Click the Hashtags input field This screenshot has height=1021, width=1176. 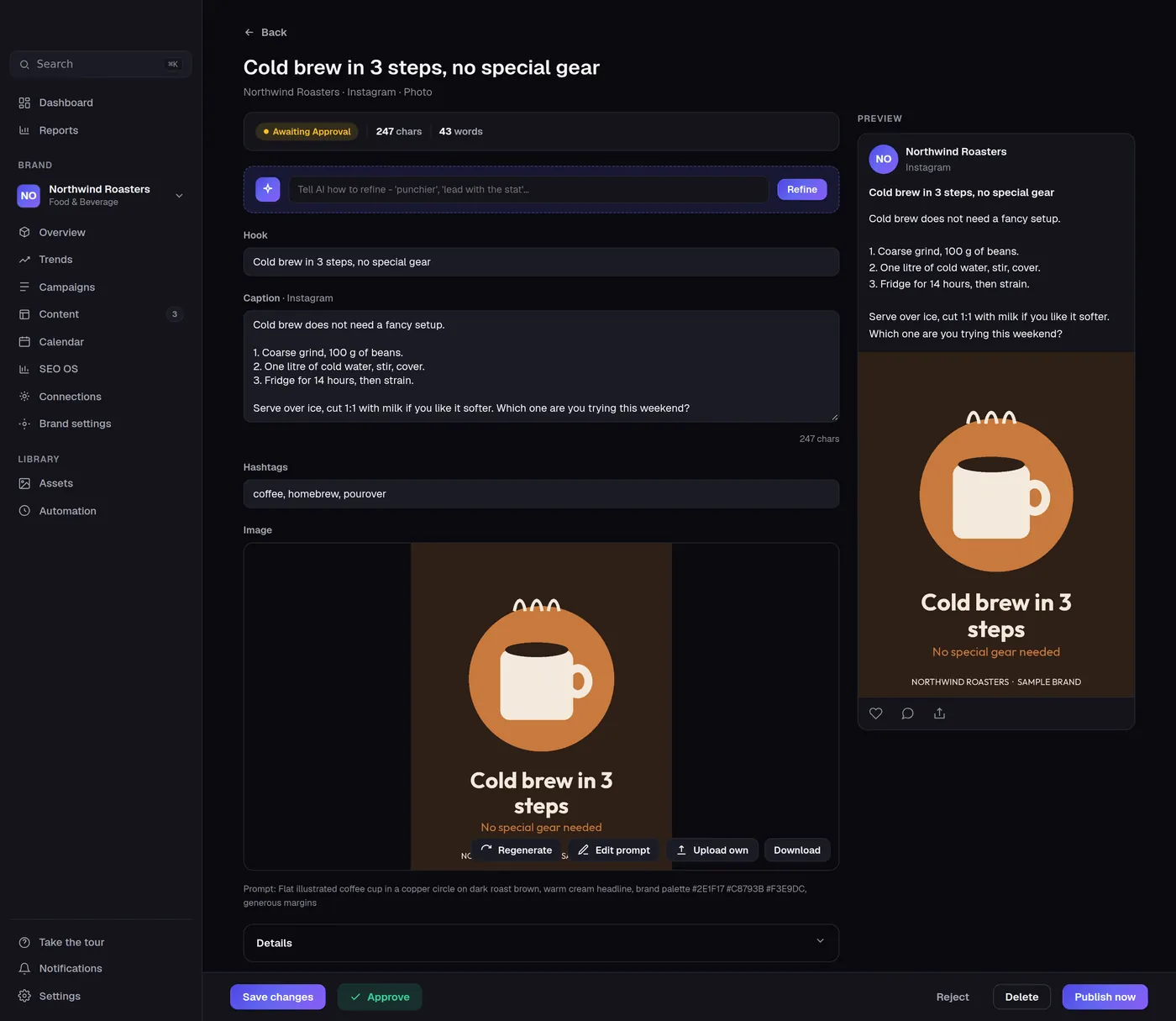tap(541, 494)
